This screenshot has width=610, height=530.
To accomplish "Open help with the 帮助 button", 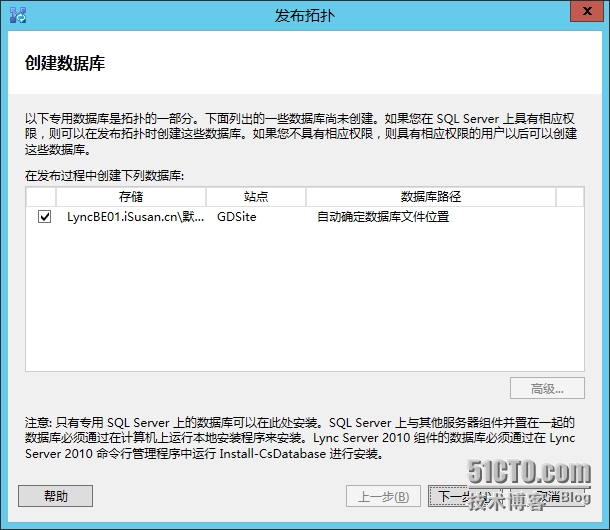I will coord(55,496).
